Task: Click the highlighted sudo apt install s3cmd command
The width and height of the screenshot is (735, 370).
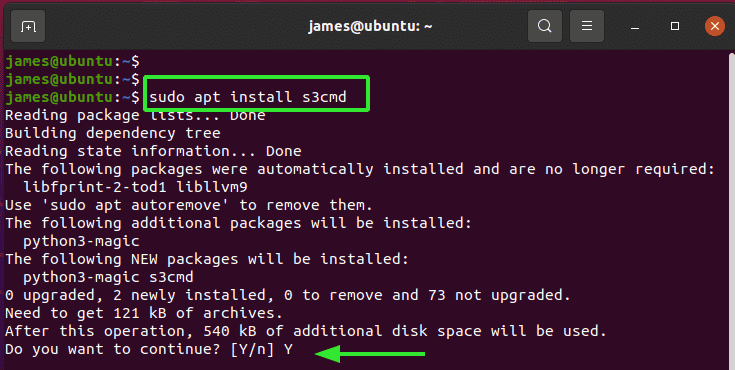Action: [x=248, y=97]
